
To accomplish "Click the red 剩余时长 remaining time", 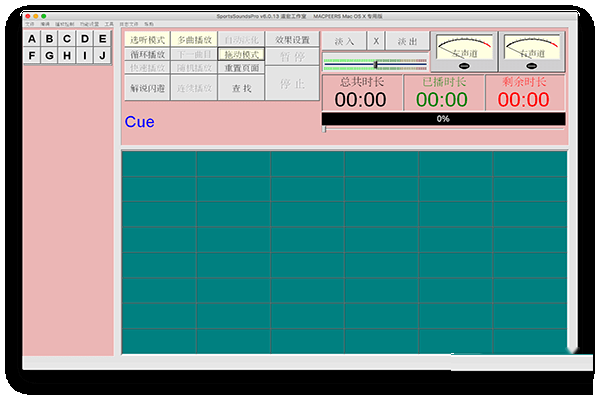I will click(525, 93).
